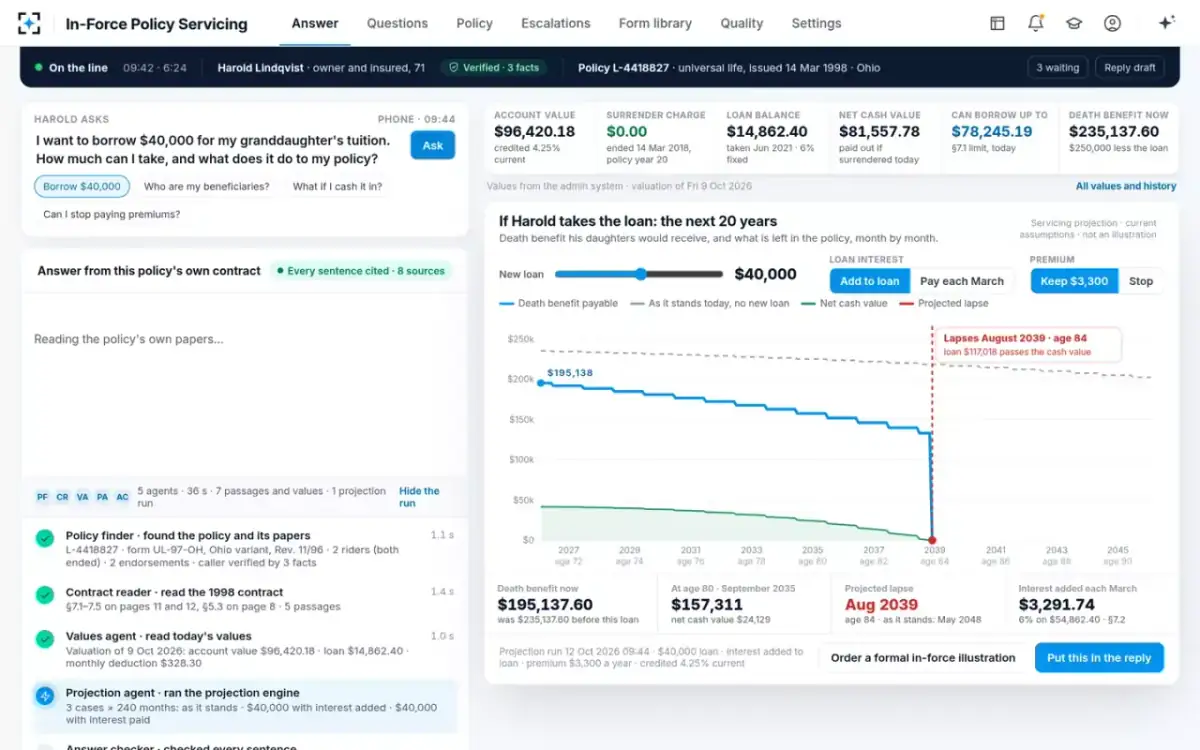Click the Contract reader green check icon

45,595
